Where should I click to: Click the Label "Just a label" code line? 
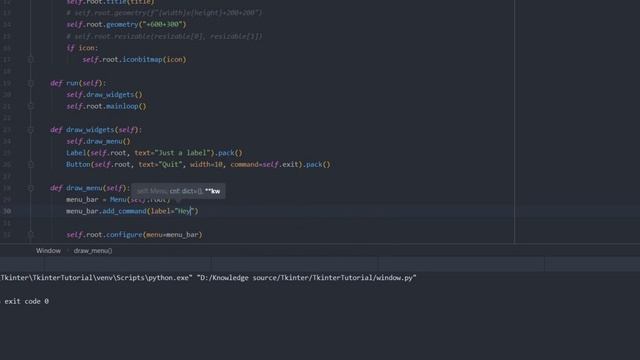pyautogui.click(x=154, y=153)
